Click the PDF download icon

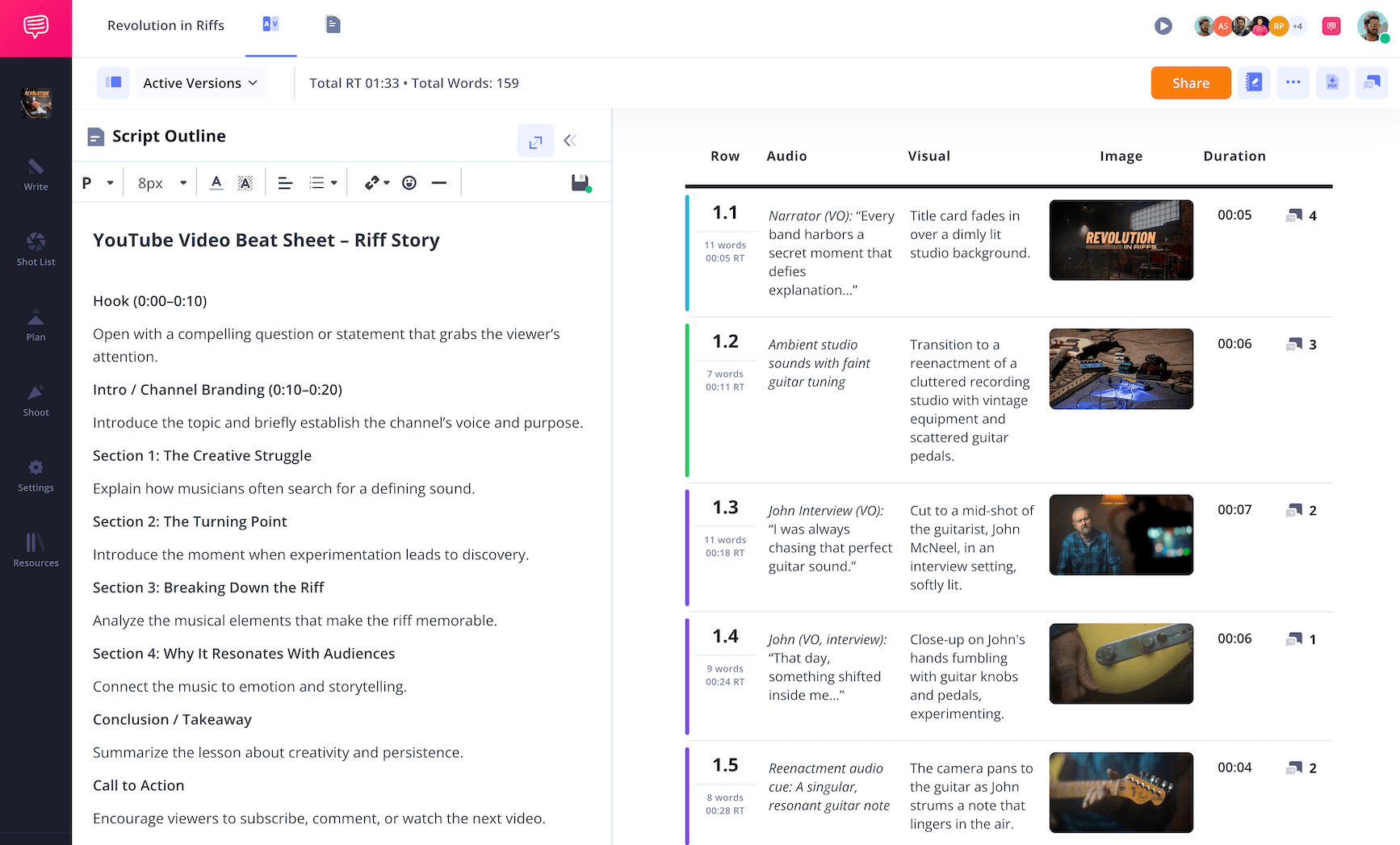pos(1332,82)
